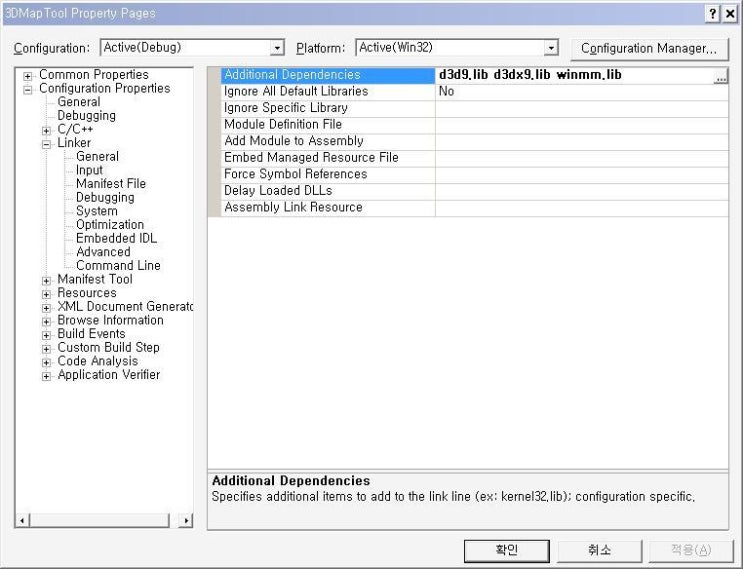Expand the C/C++ tree node
The width and height of the screenshot is (743, 569).
pos(46,130)
